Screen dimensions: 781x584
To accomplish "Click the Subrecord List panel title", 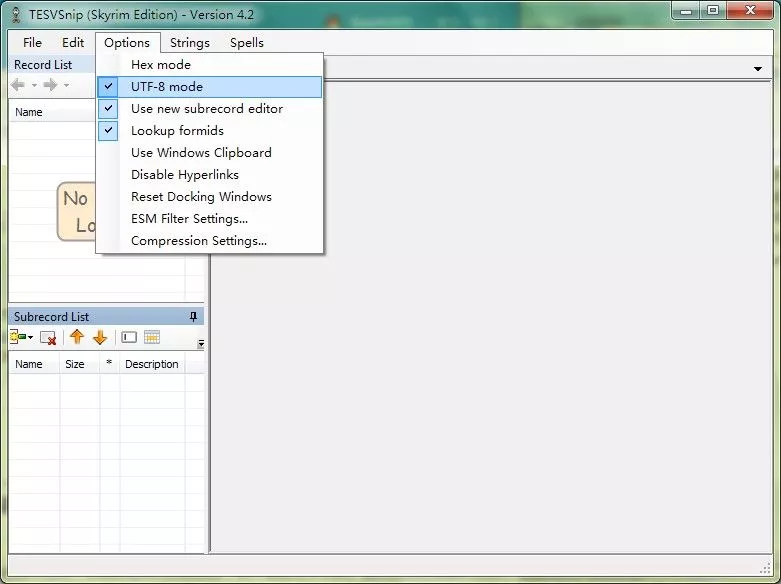I will click(x=51, y=317).
